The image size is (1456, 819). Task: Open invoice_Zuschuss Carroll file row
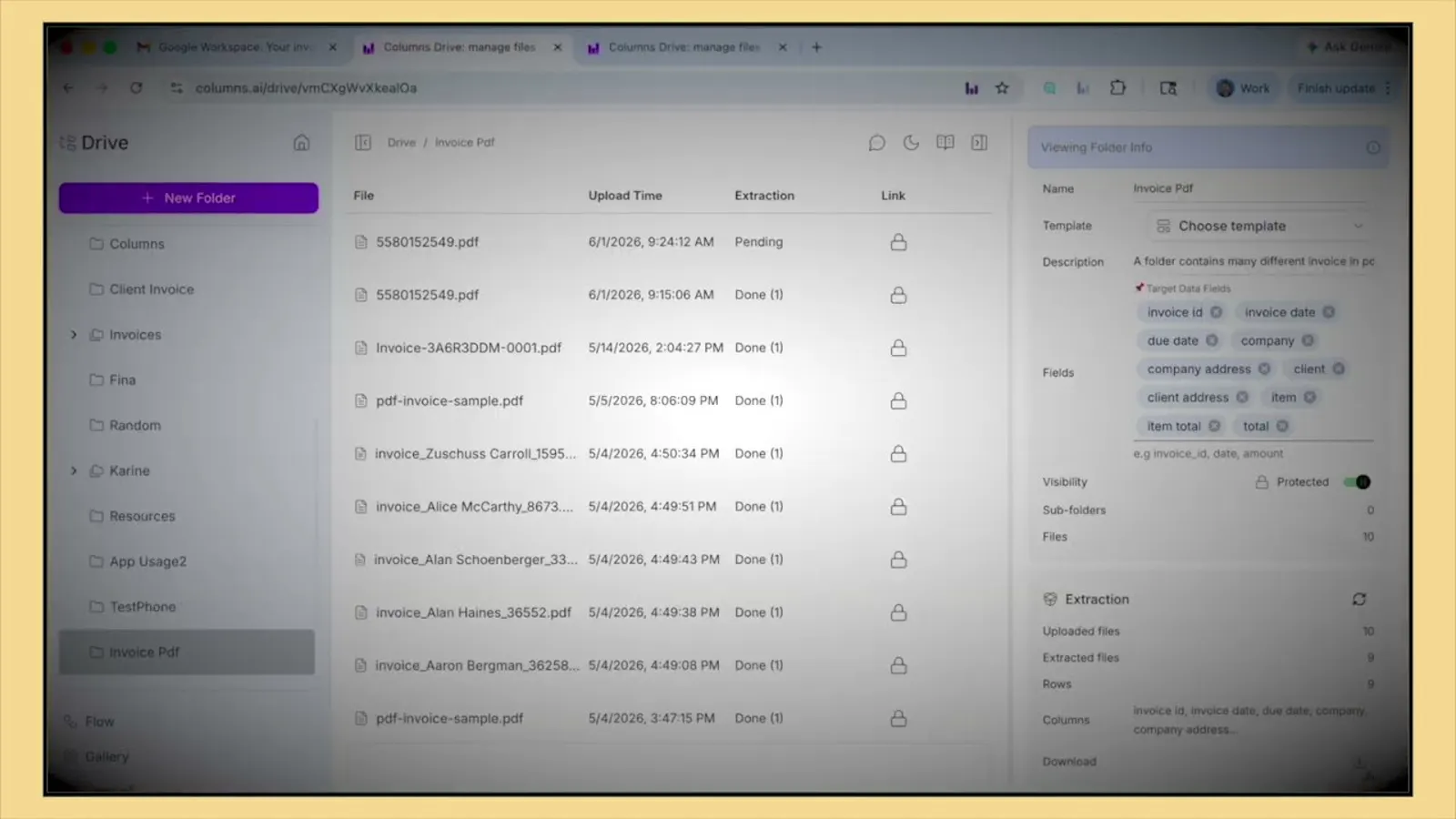point(669,453)
